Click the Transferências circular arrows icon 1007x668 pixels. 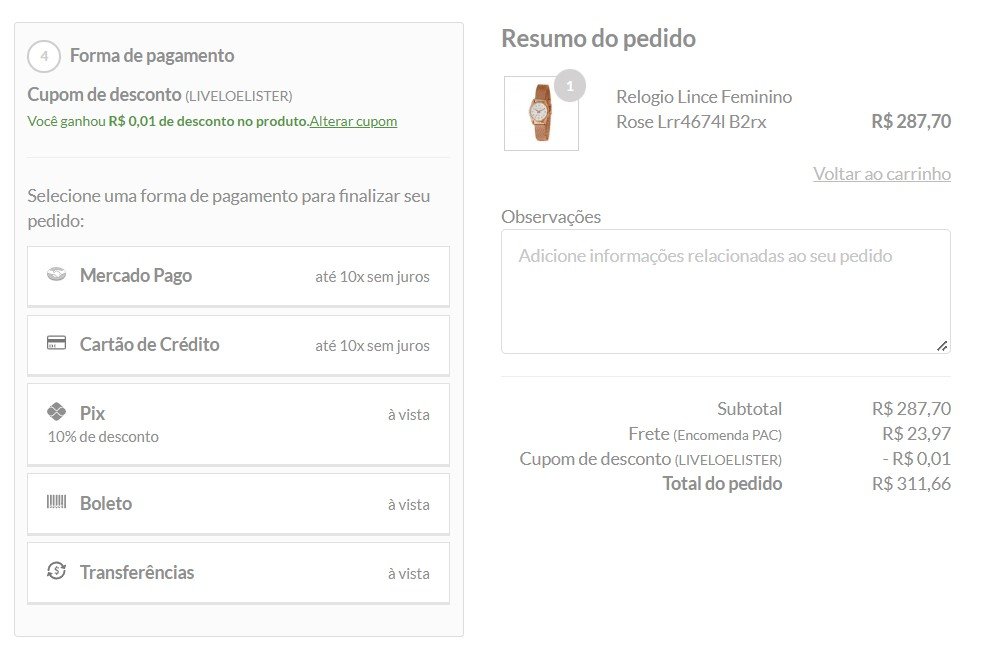(57, 570)
